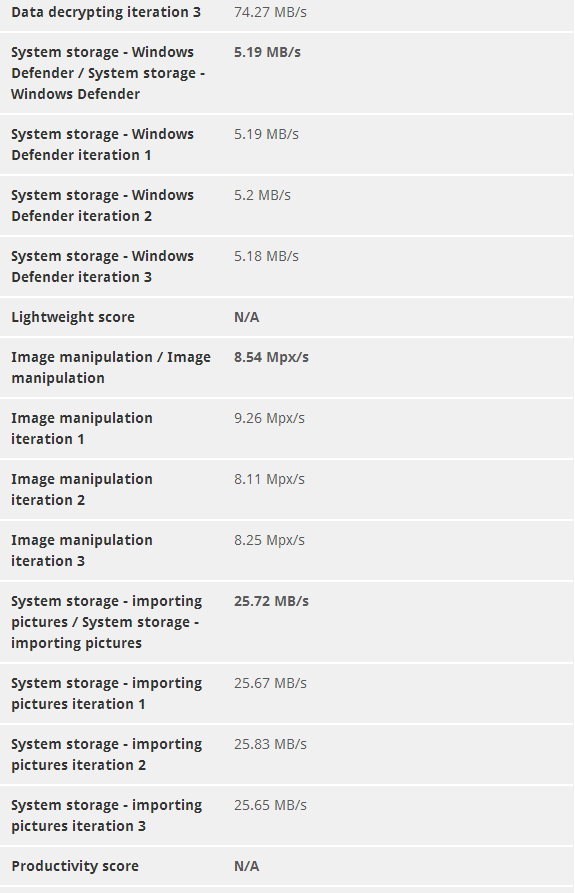The image size is (575, 893).
Task: Select the 74.27 MB/s value
Action: point(270,12)
